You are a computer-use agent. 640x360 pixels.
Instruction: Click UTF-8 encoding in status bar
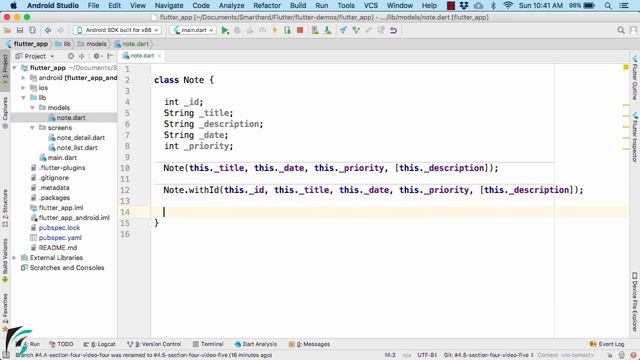pos(427,355)
